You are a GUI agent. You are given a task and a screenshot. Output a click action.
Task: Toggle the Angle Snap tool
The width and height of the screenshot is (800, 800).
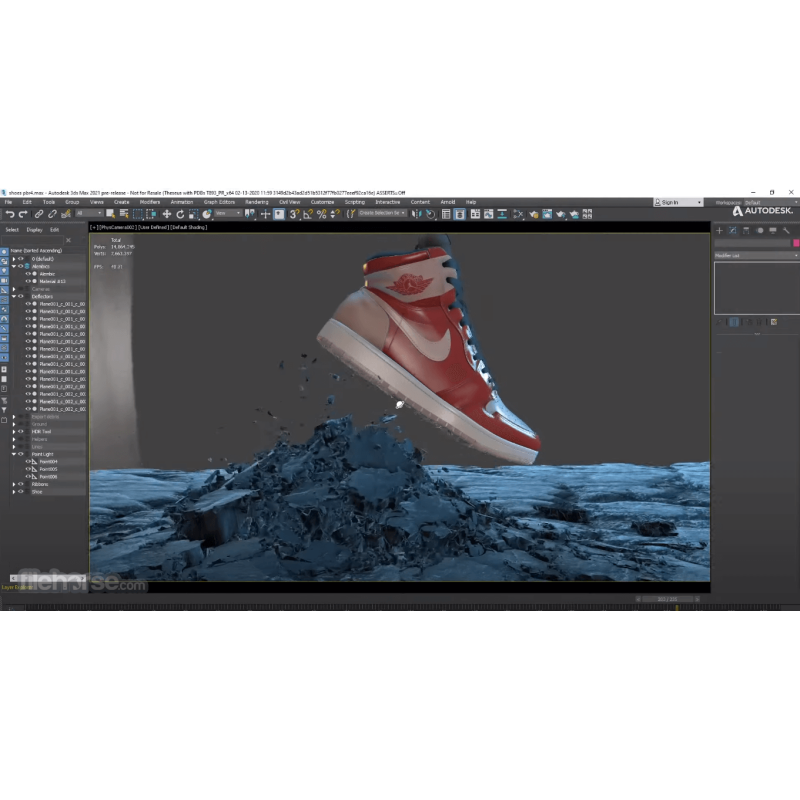click(x=308, y=214)
